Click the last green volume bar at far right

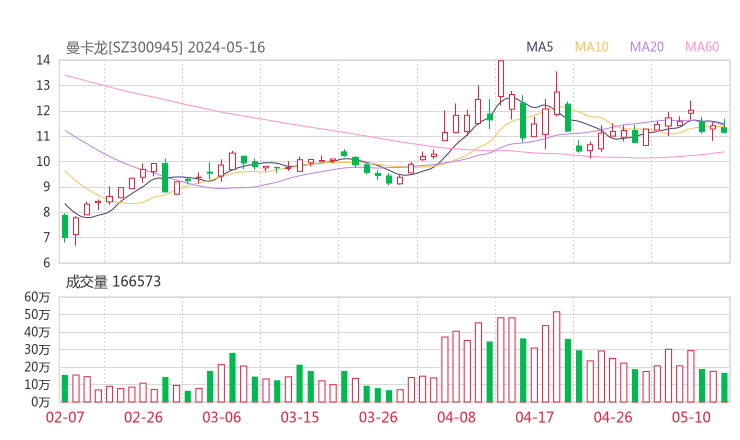pyautogui.click(x=724, y=388)
